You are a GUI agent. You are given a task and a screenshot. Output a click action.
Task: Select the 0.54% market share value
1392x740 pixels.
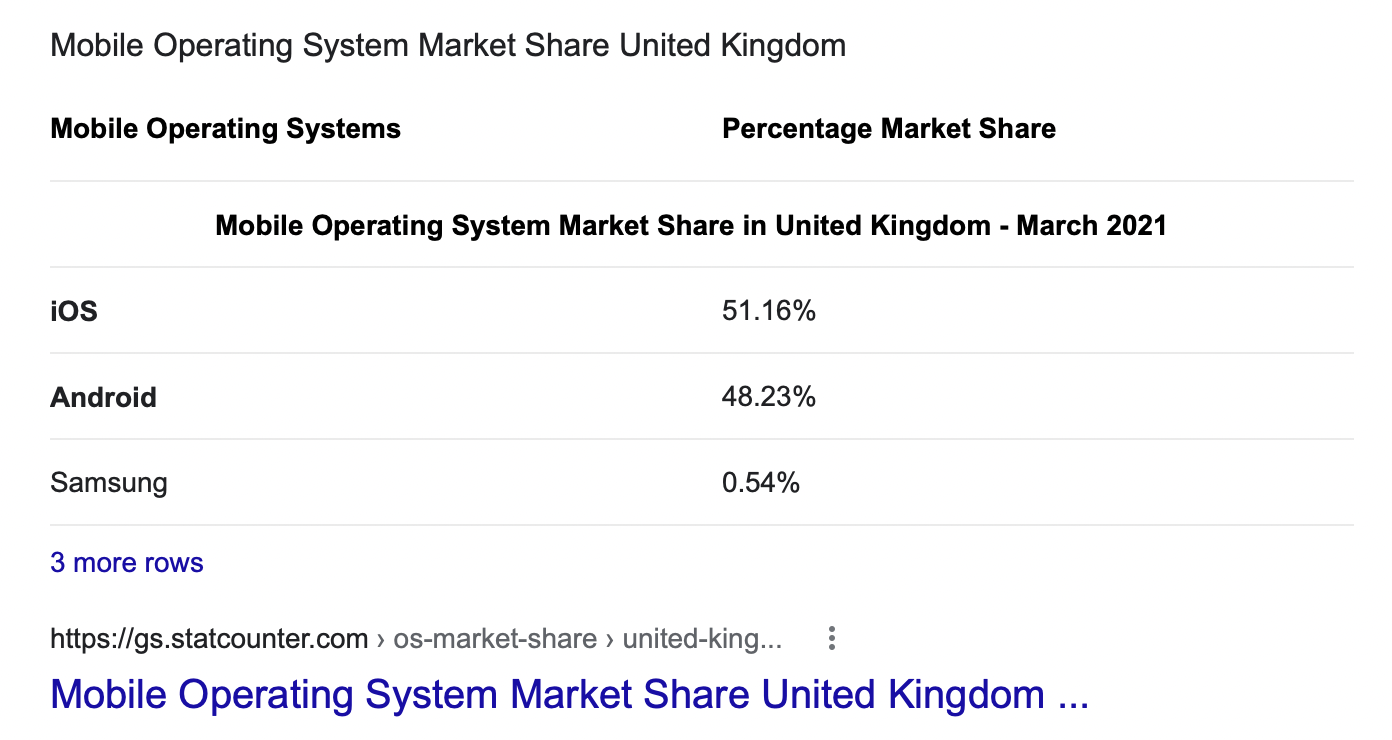pos(760,484)
